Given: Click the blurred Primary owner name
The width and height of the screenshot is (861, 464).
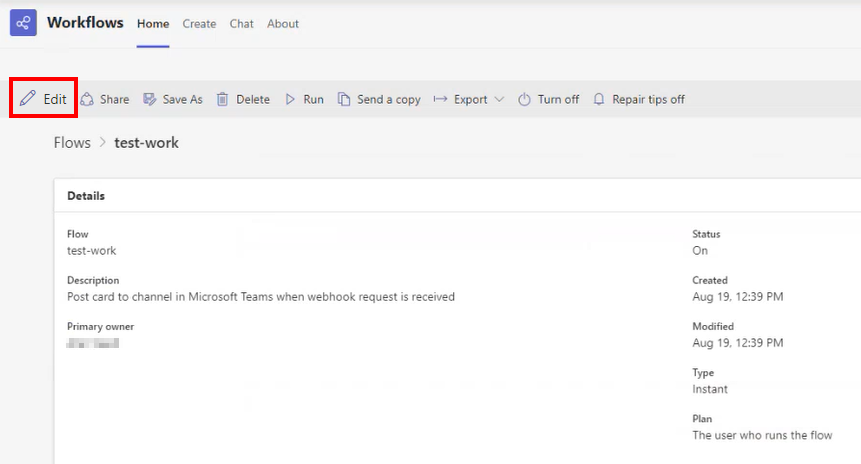Looking at the screenshot, I should pyautogui.click(x=93, y=343).
